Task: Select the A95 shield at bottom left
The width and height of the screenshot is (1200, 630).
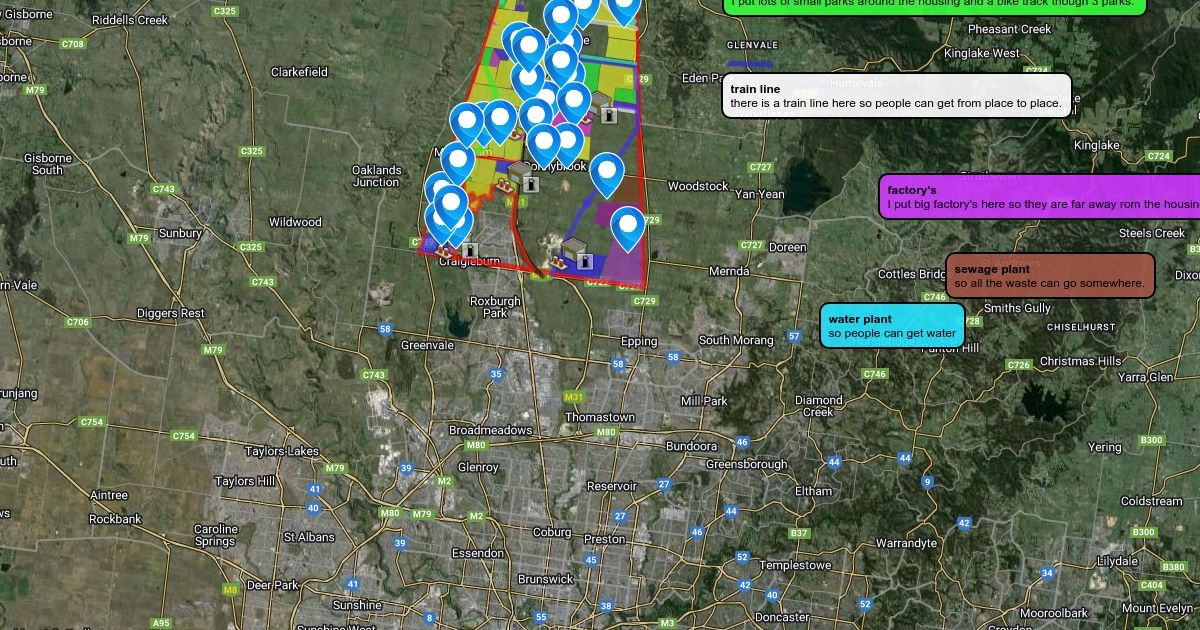Action: [x=161, y=623]
